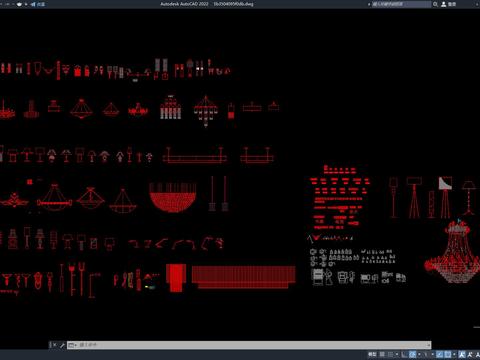Screen dimensions: 480x360
Task: Expand the object snap options arrow
Action: point(454,354)
